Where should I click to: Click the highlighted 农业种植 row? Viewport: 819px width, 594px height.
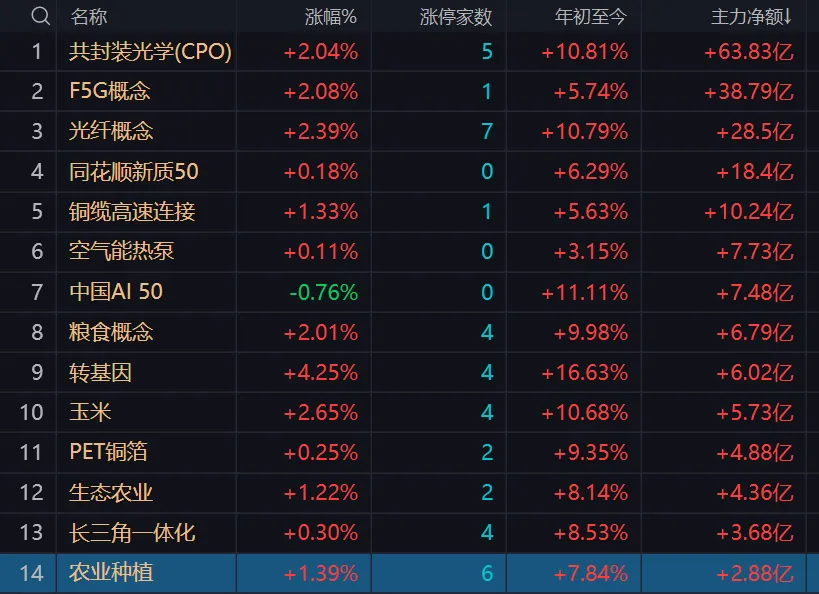pyautogui.click(x=410, y=573)
